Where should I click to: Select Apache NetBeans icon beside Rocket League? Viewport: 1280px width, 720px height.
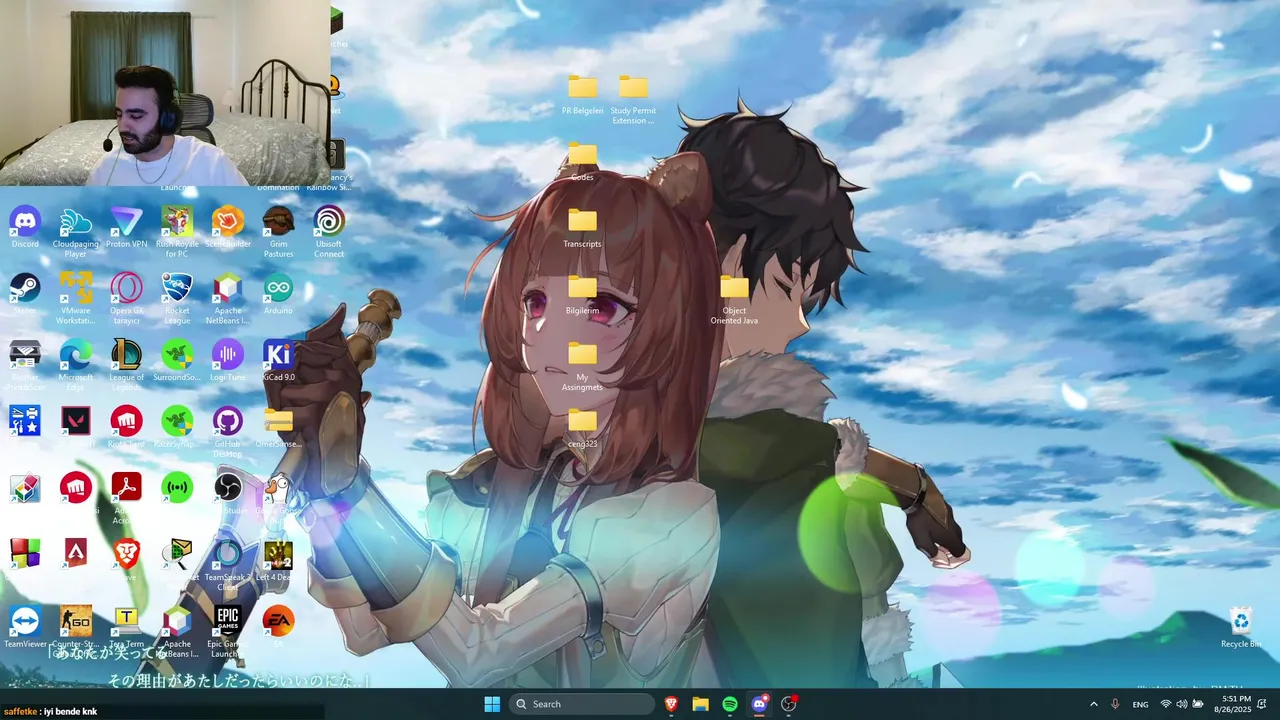(x=228, y=299)
